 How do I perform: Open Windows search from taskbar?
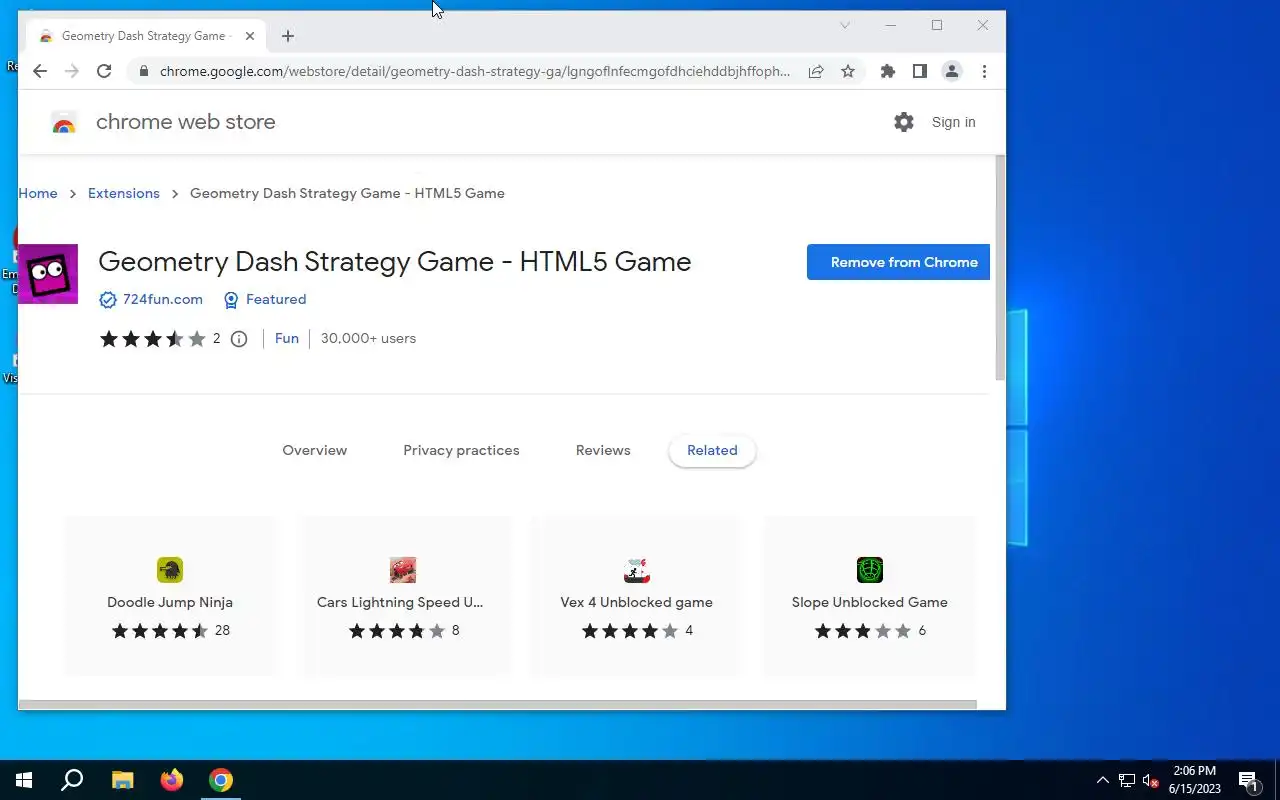[x=72, y=780]
